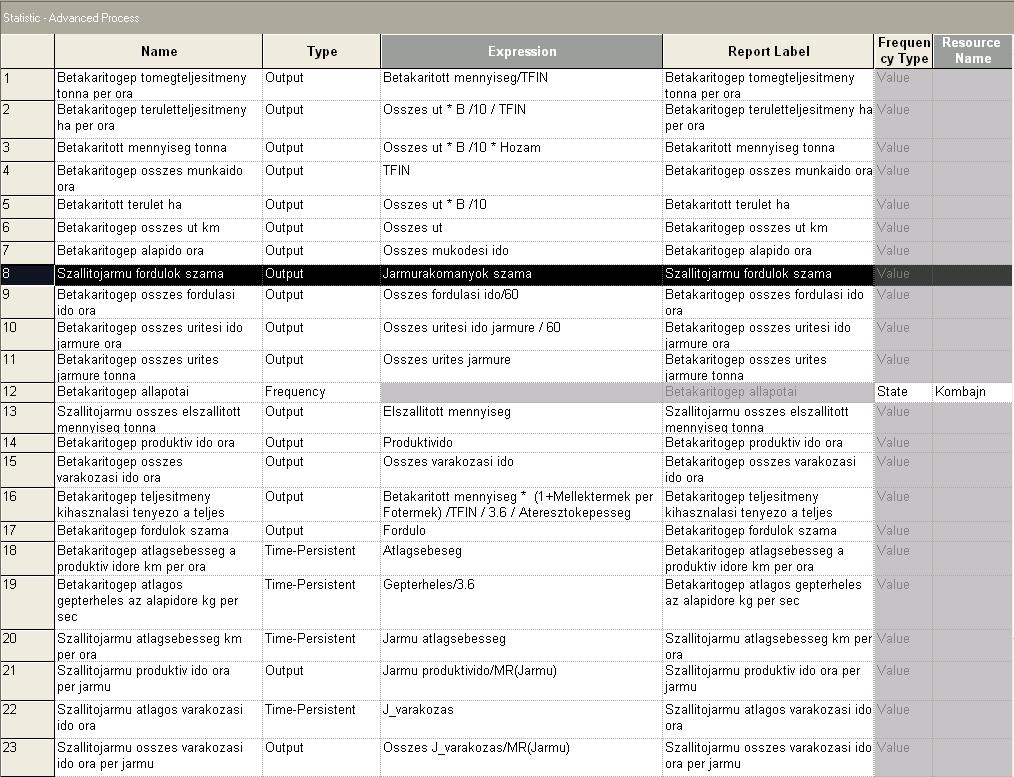The height and width of the screenshot is (777, 1014).
Task: Click 'Time-Persistent' type cell in row 22
Action: (x=321, y=719)
